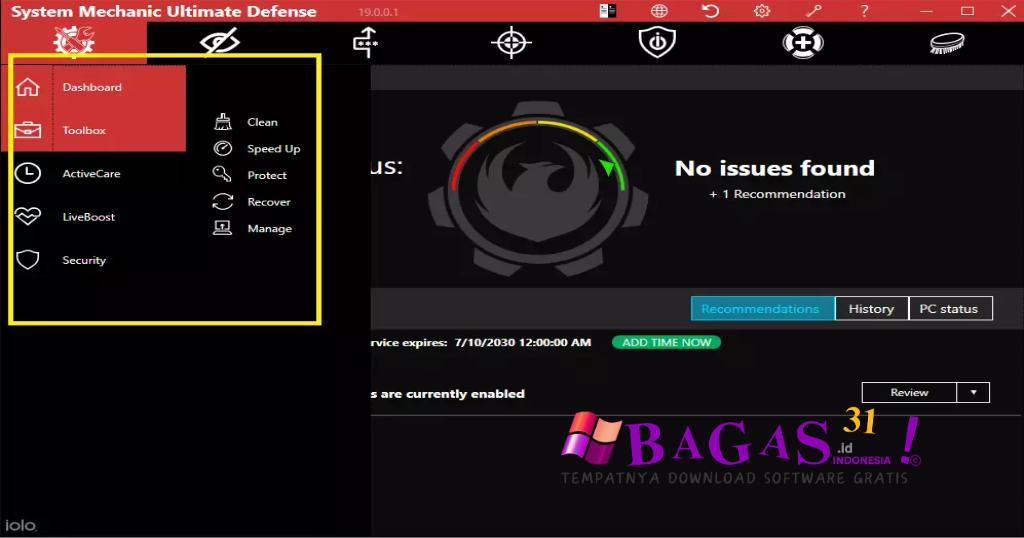The image size is (1024, 538).
Task: Click the Manage laptop icon
Action: point(222,228)
